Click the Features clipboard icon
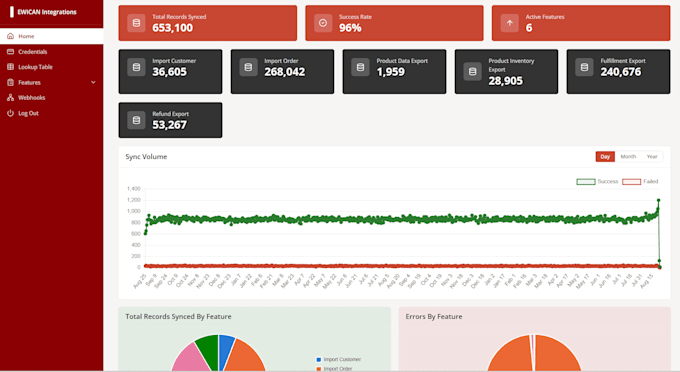 (x=10, y=82)
